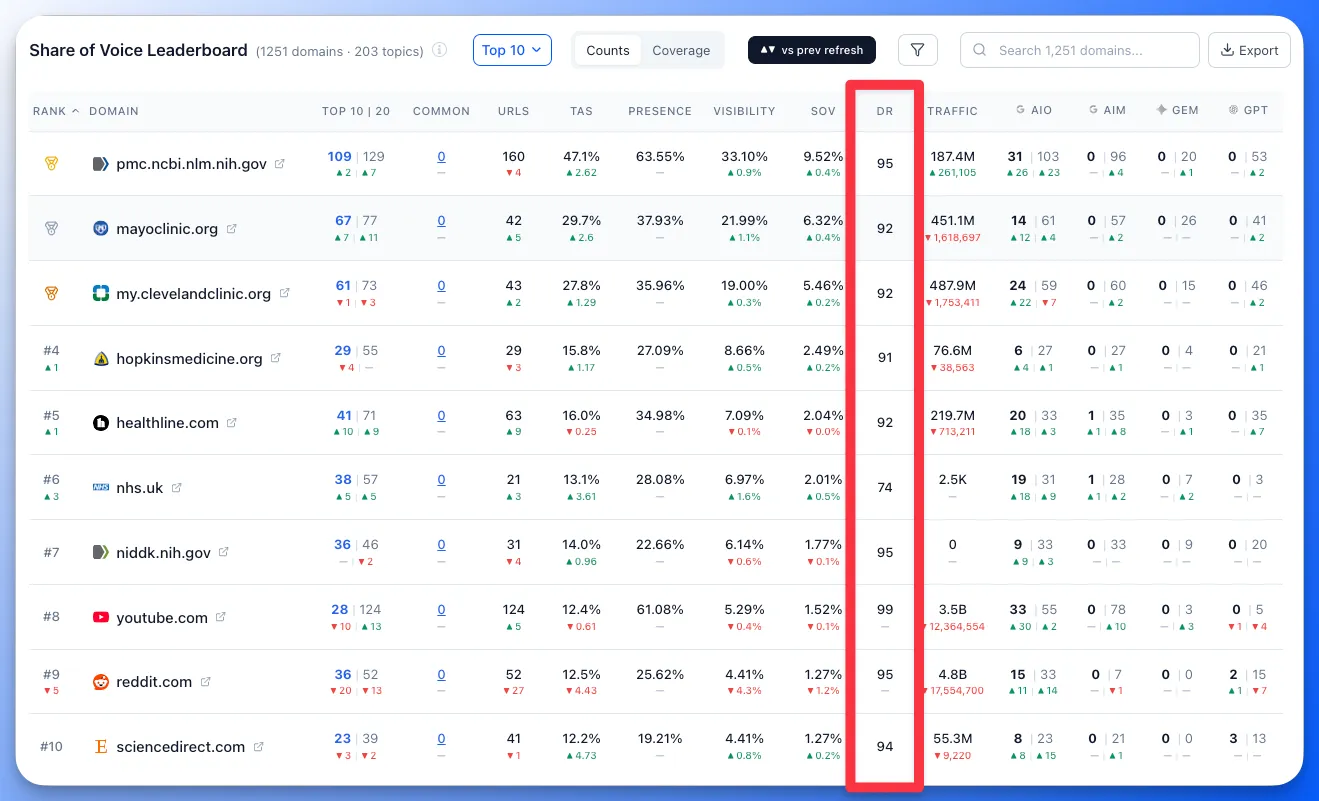Screen dimensions: 1319x801
Task: Open common count link for youtube.com
Action: point(441,609)
